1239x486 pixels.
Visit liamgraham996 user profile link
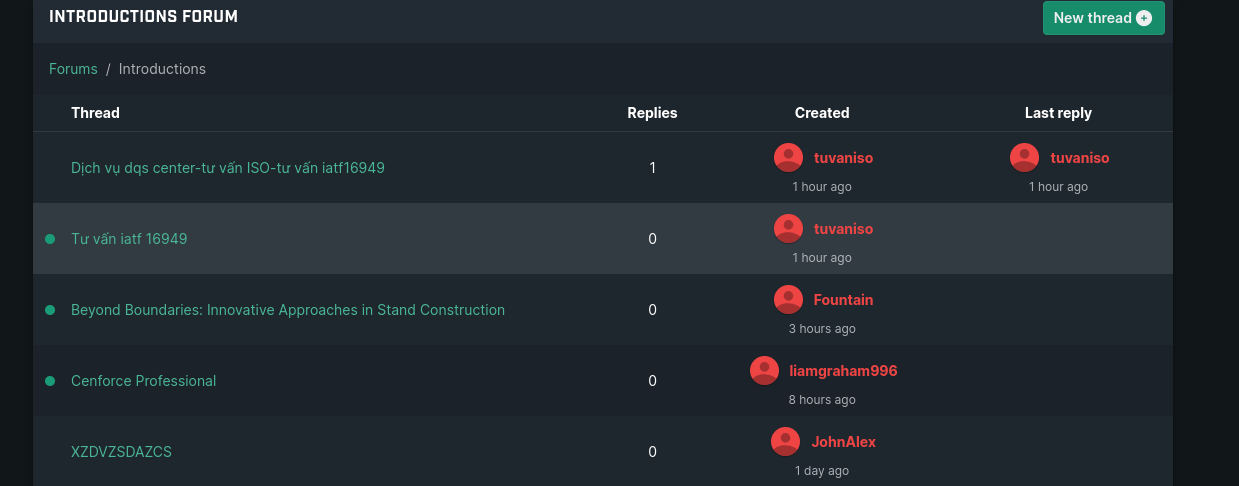[843, 370]
